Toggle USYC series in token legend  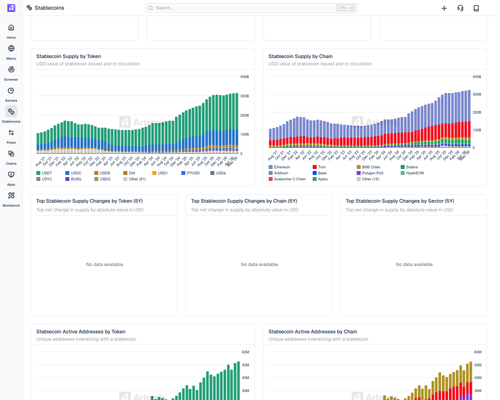point(44,179)
